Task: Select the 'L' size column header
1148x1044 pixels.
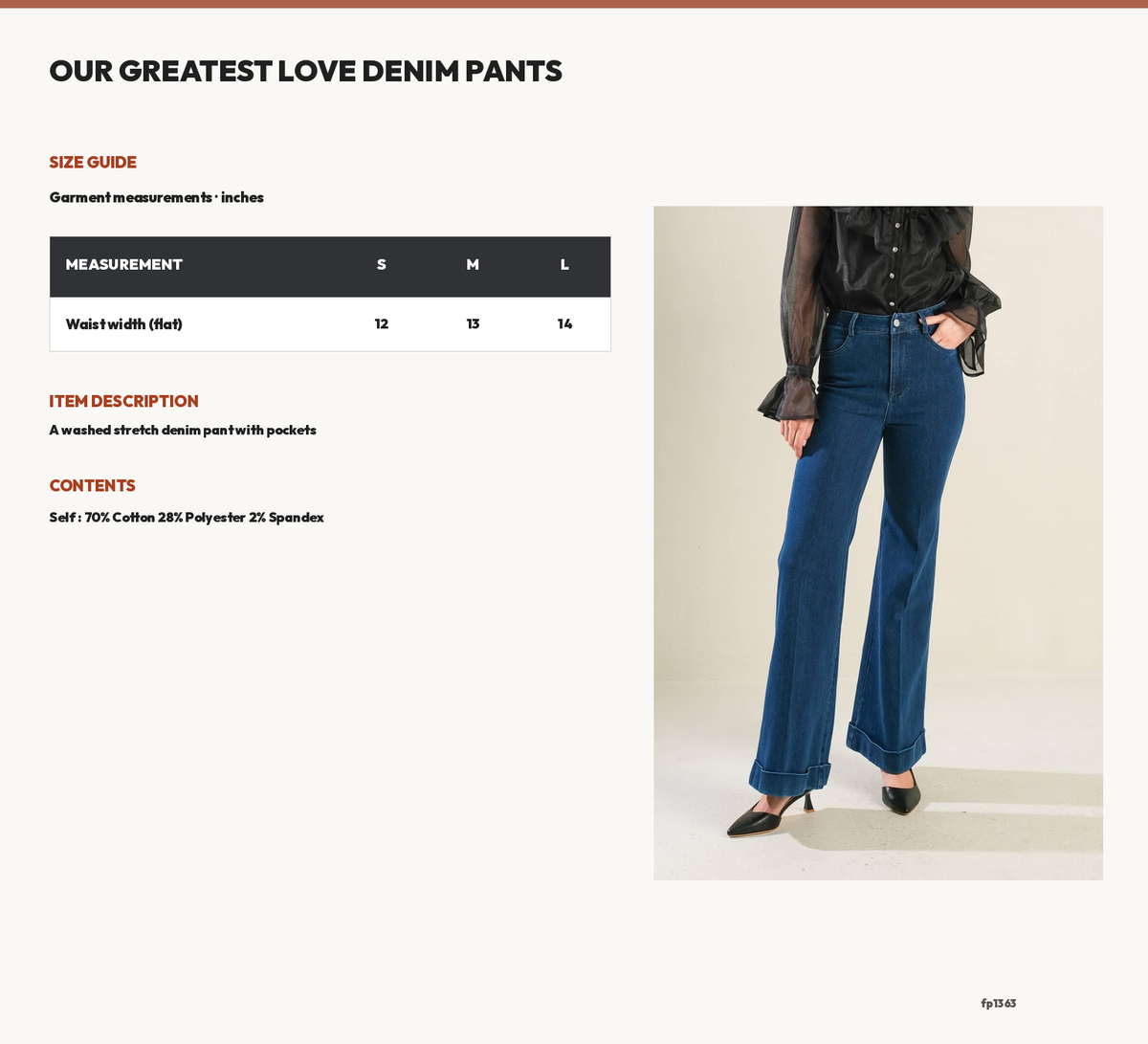Action: pos(564,265)
